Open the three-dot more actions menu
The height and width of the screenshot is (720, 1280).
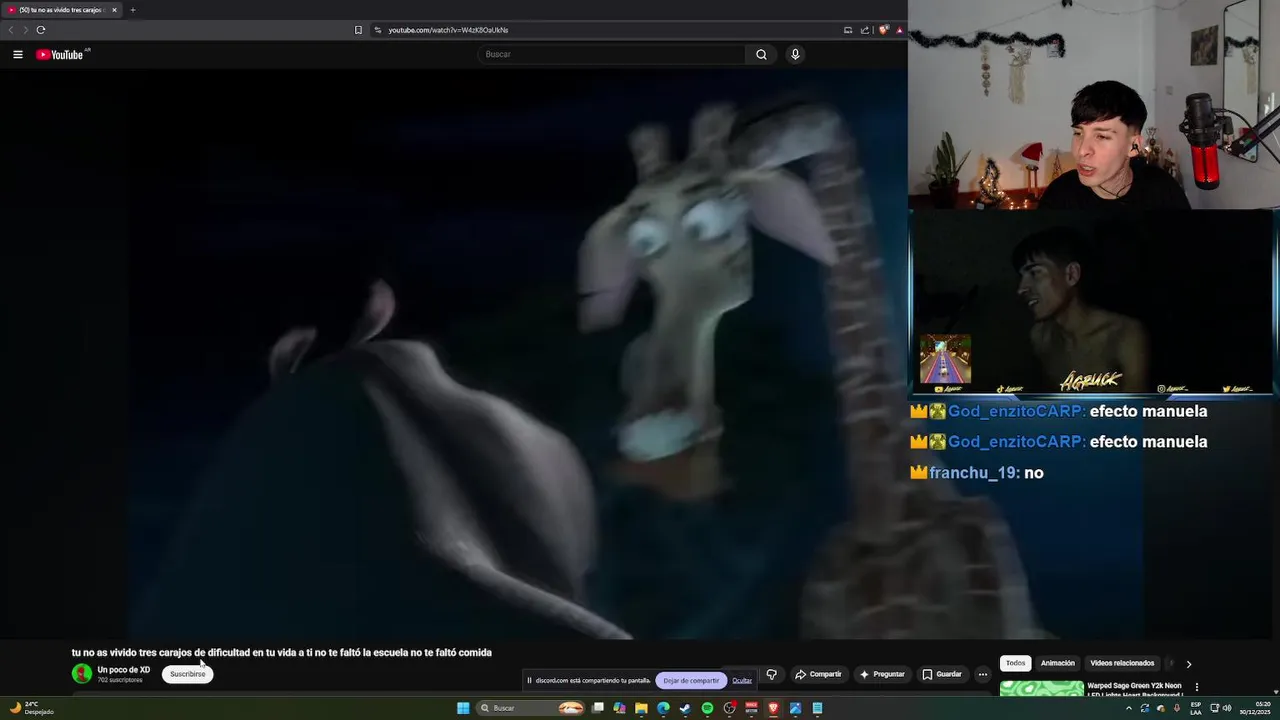coord(983,674)
